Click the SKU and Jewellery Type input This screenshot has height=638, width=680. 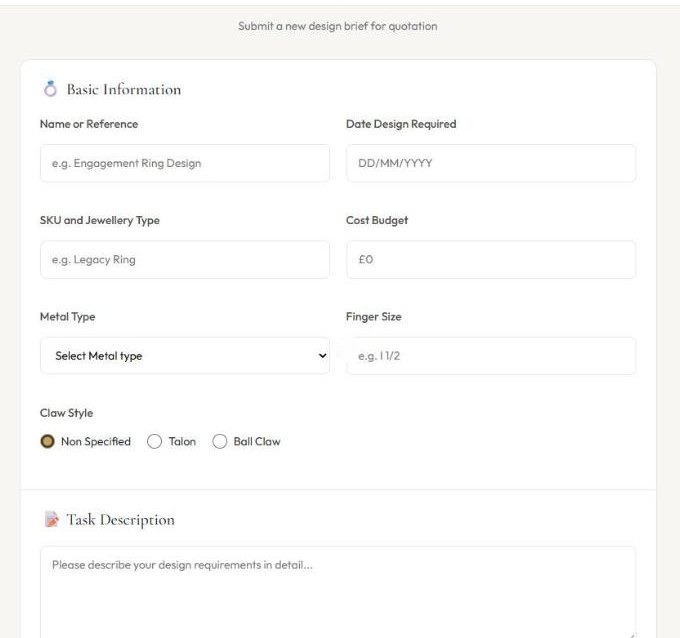[185, 260]
